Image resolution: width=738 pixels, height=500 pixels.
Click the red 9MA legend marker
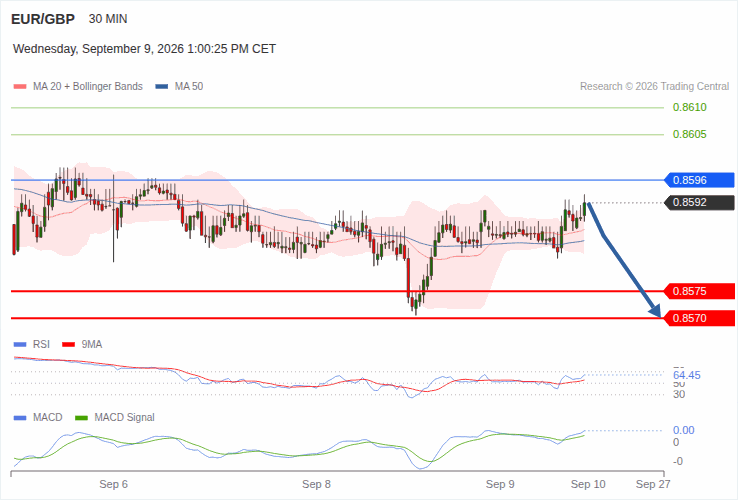coord(69,345)
